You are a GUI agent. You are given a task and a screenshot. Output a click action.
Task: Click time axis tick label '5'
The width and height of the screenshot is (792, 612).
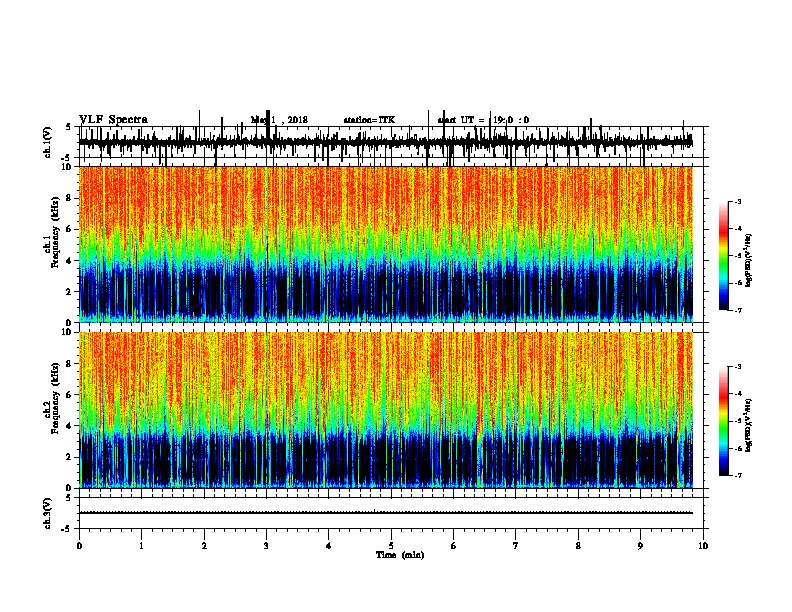(x=391, y=546)
